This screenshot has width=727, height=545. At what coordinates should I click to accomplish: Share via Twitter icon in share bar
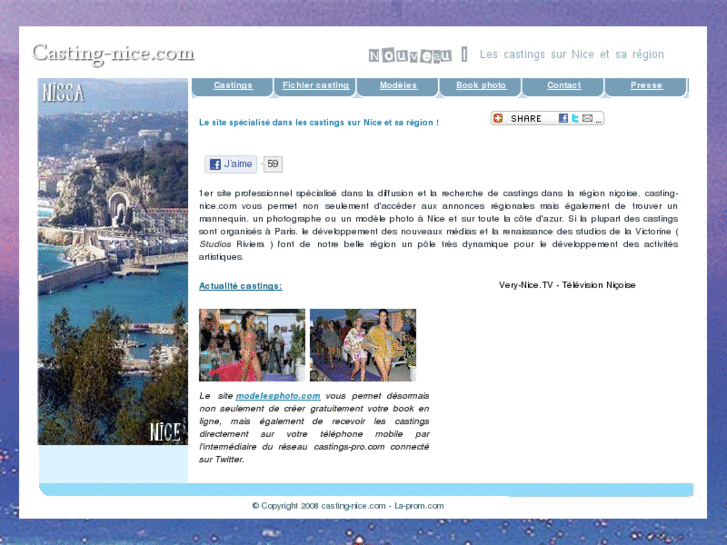click(575, 118)
